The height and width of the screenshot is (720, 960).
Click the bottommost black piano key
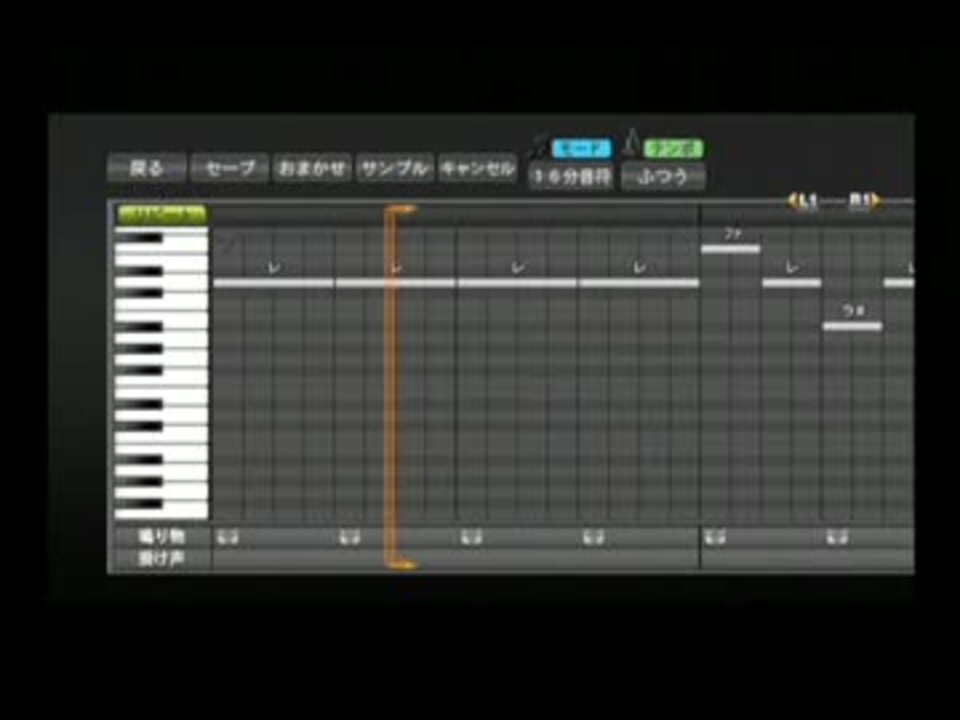tap(140, 504)
